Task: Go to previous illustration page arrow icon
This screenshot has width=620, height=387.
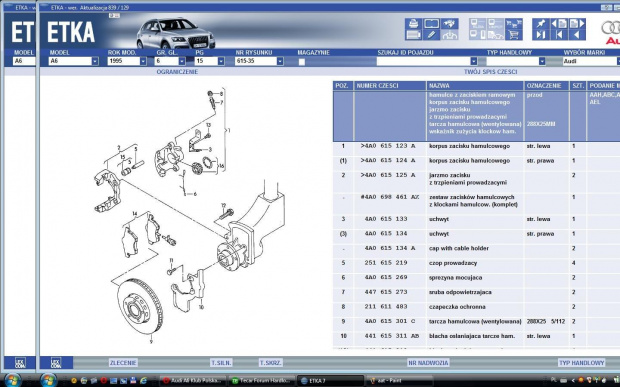Action: 559,23
